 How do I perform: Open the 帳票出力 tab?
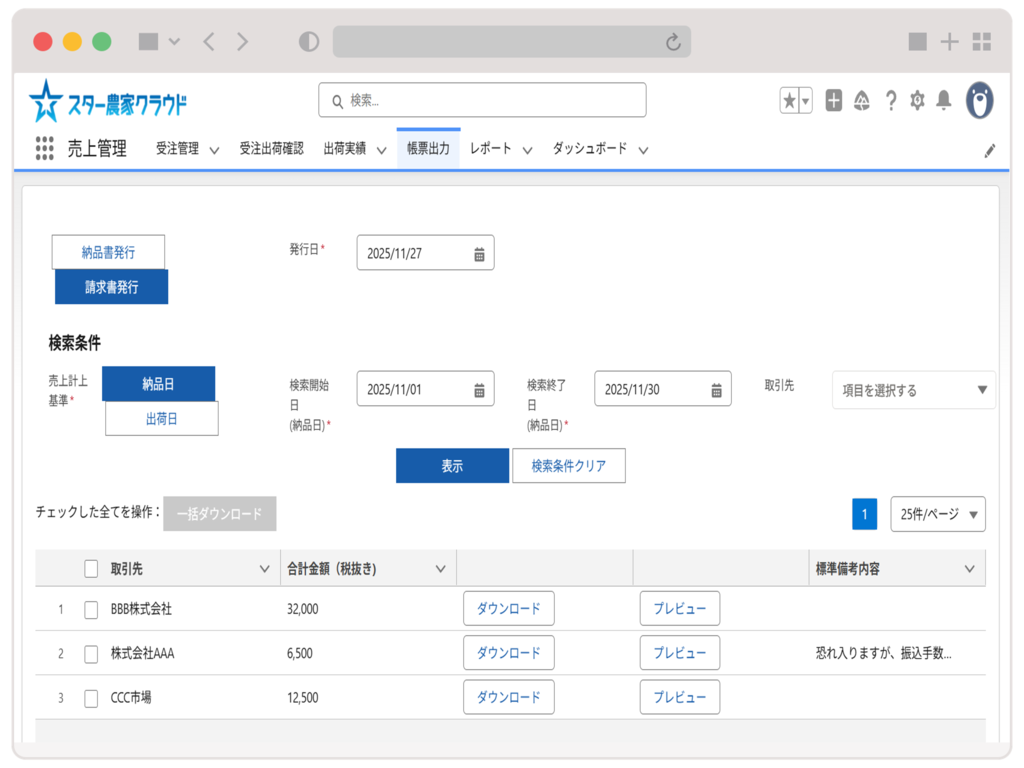click(428, 149)
